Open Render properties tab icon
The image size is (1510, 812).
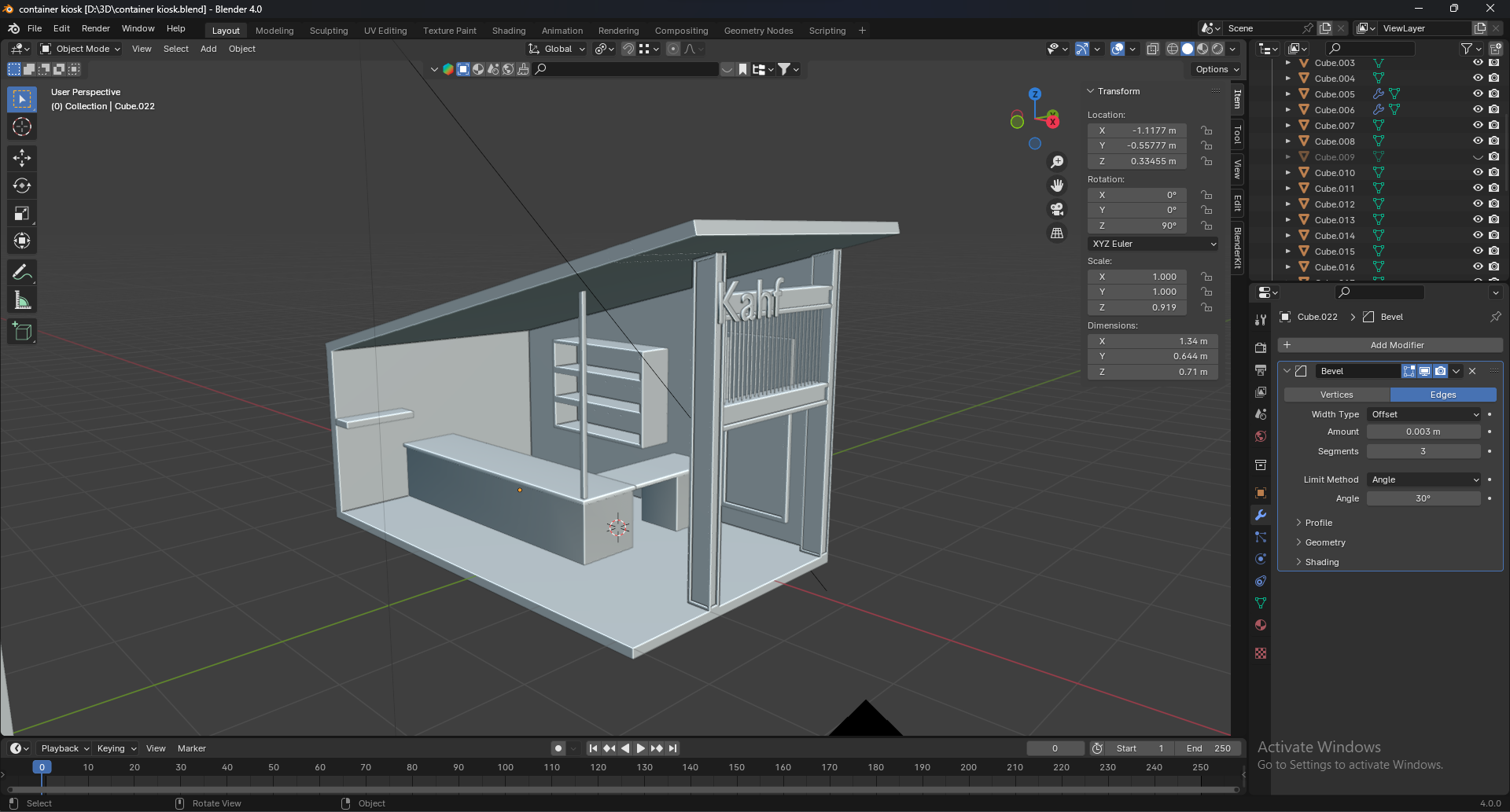click(x=1261, y=348)
